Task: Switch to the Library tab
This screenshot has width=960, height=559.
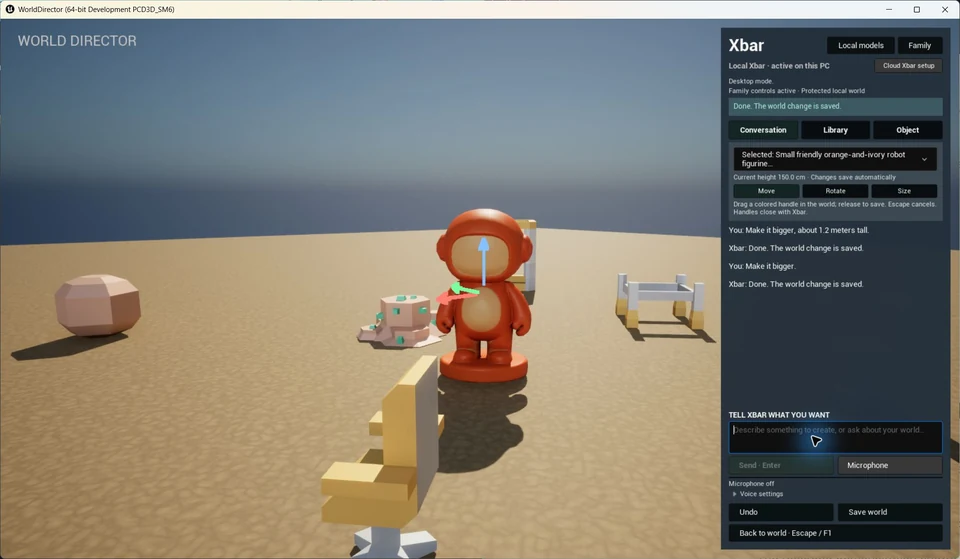Action: pos(835,130)
